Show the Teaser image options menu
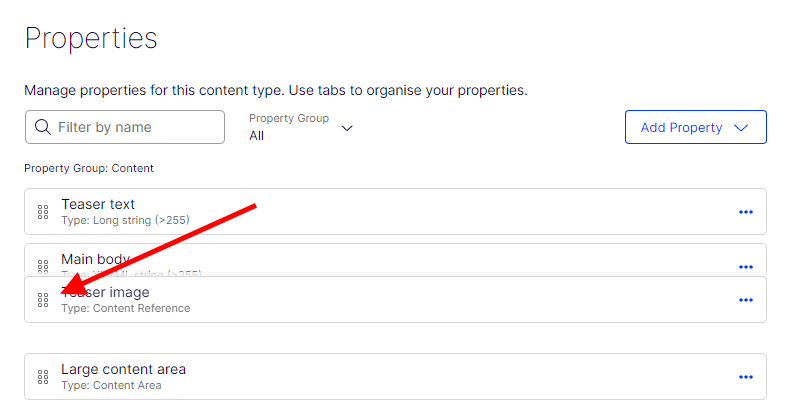The width and height of the screenshot is (789, 419). click(745, 300)
